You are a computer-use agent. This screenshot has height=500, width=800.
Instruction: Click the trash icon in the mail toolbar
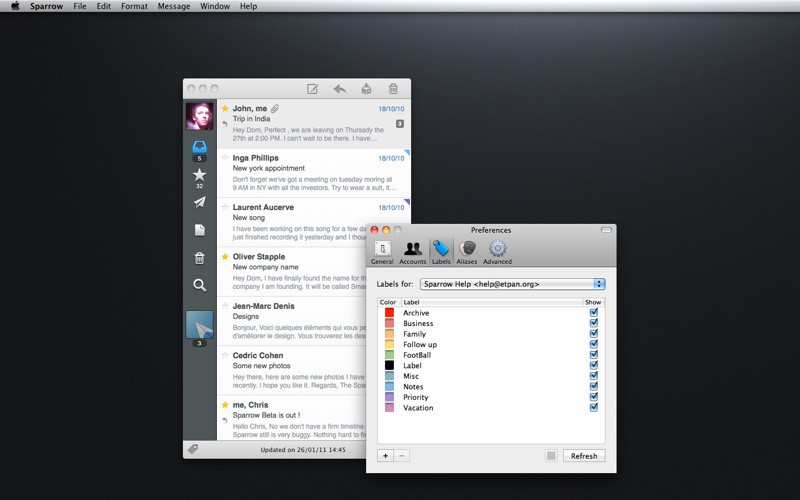(x=394, y=89)
